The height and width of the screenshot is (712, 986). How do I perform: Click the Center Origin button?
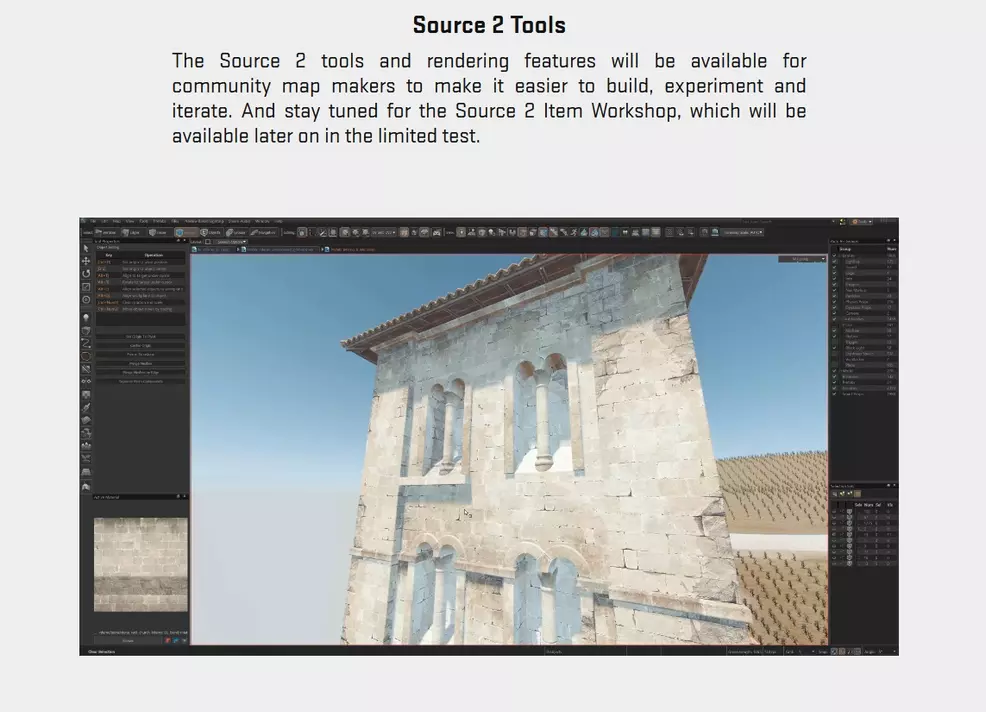pyautogui.click(x=141, y=345)
